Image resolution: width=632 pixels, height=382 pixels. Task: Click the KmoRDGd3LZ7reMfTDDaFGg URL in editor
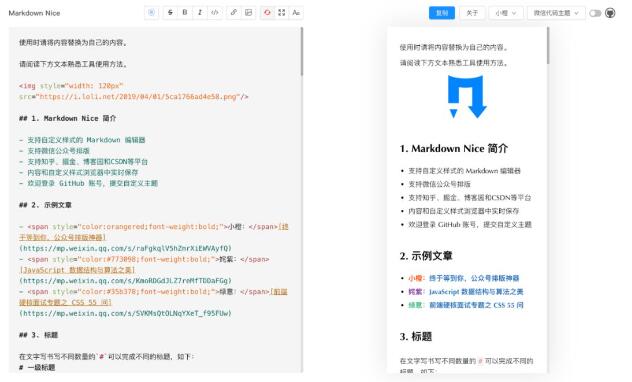point(125,281)
